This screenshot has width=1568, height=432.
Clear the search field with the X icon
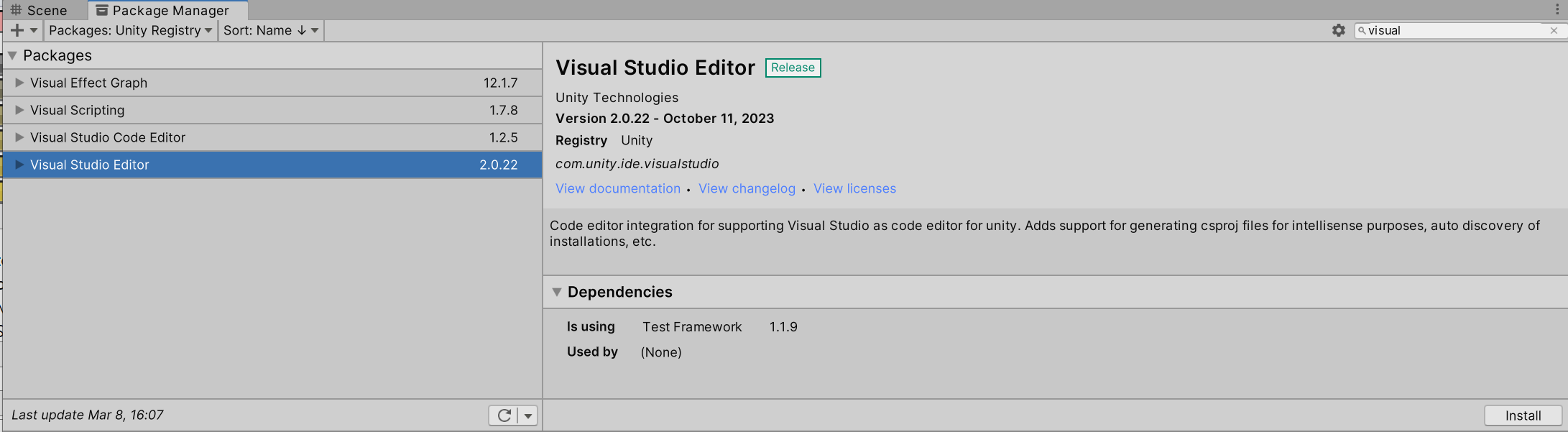1554,30
